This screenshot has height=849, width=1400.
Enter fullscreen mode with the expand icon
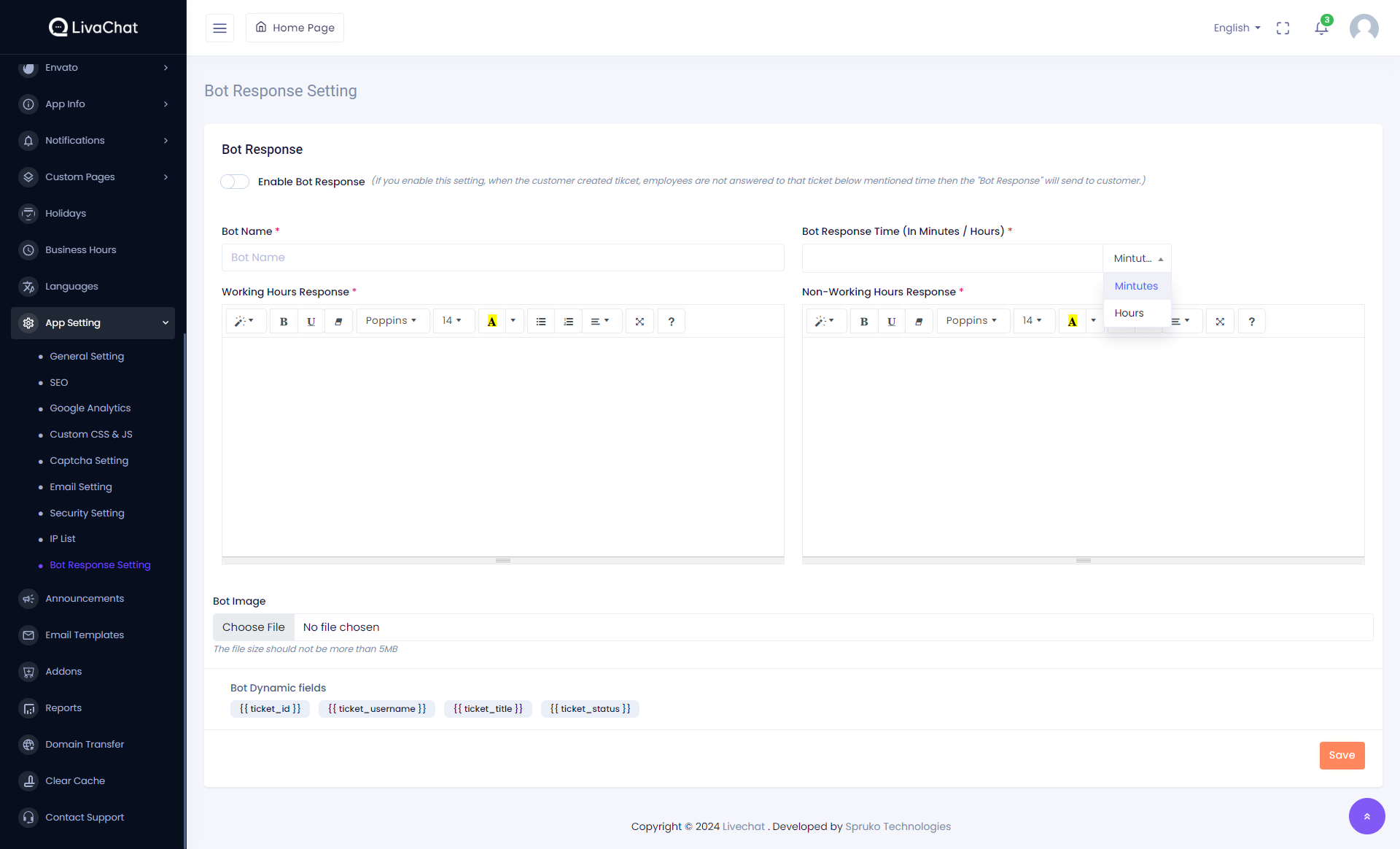click(1283, 28)
